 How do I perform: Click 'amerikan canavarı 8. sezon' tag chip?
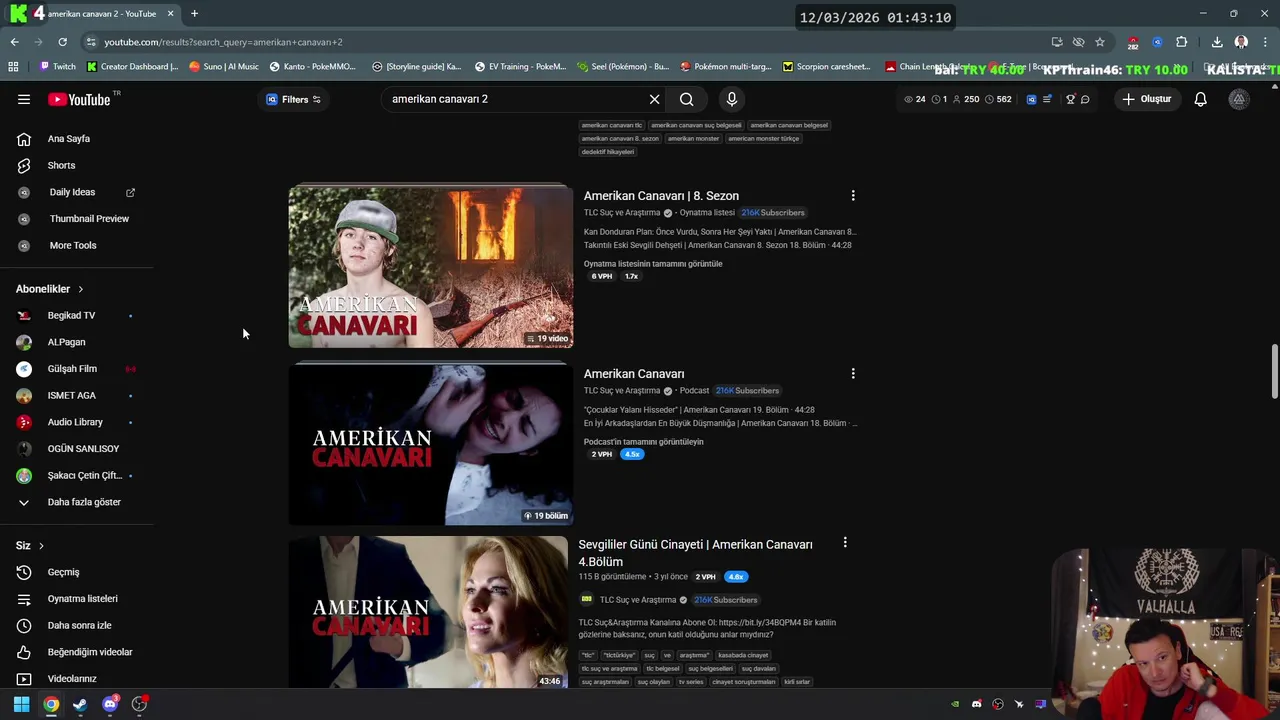click(620, 138)
